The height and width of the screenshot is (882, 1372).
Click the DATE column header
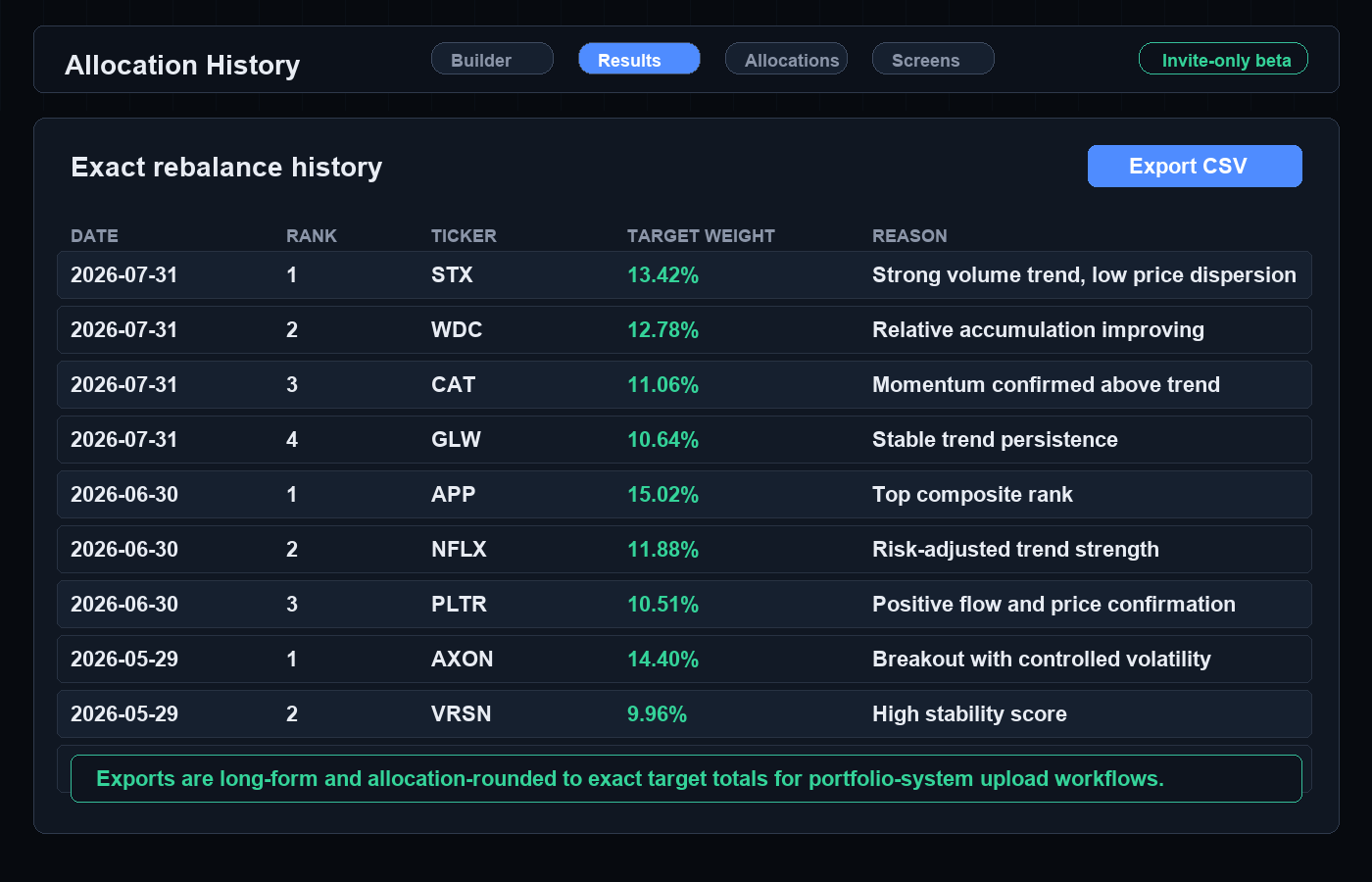[94, 236]
